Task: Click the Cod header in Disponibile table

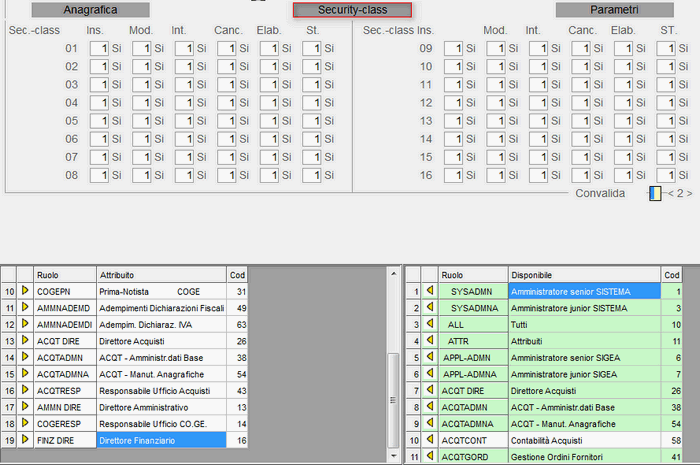Action: pyautogui.click(x=671, y=275)
